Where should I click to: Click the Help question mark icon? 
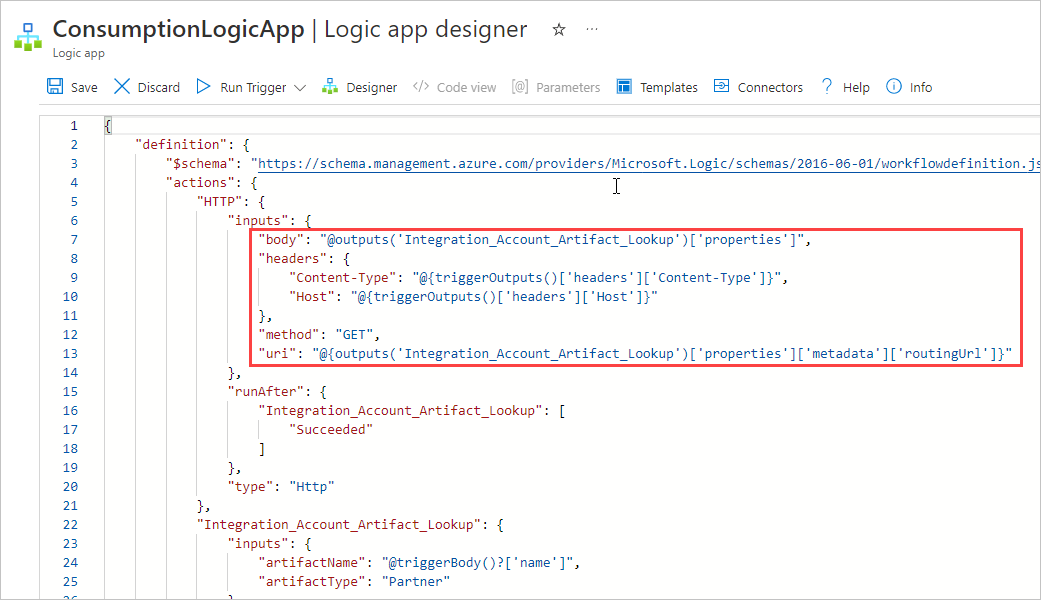pyautogui.click(x=827, y=86)
